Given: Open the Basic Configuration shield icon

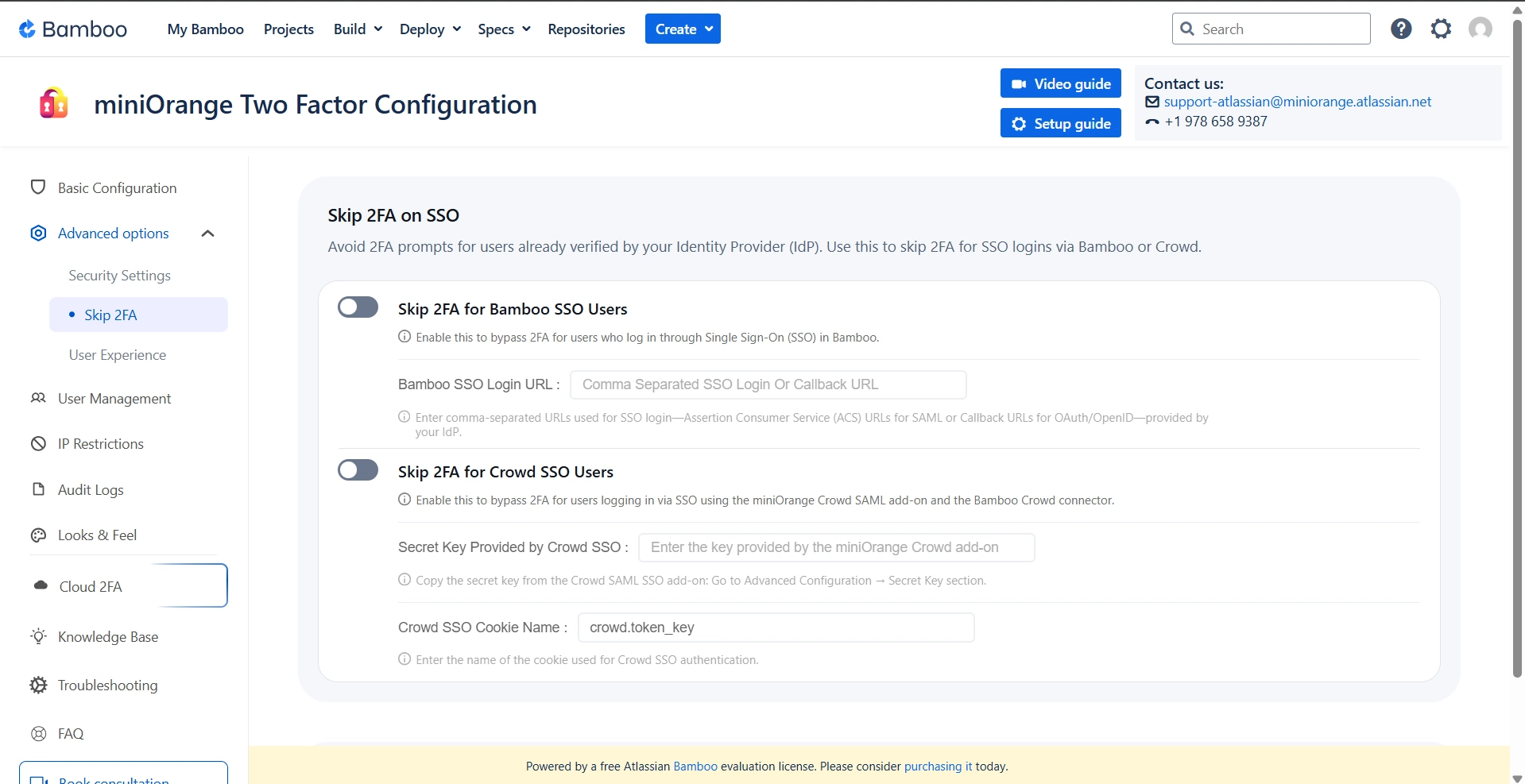Looking at the screenshot, I should [x=38, y=187].
